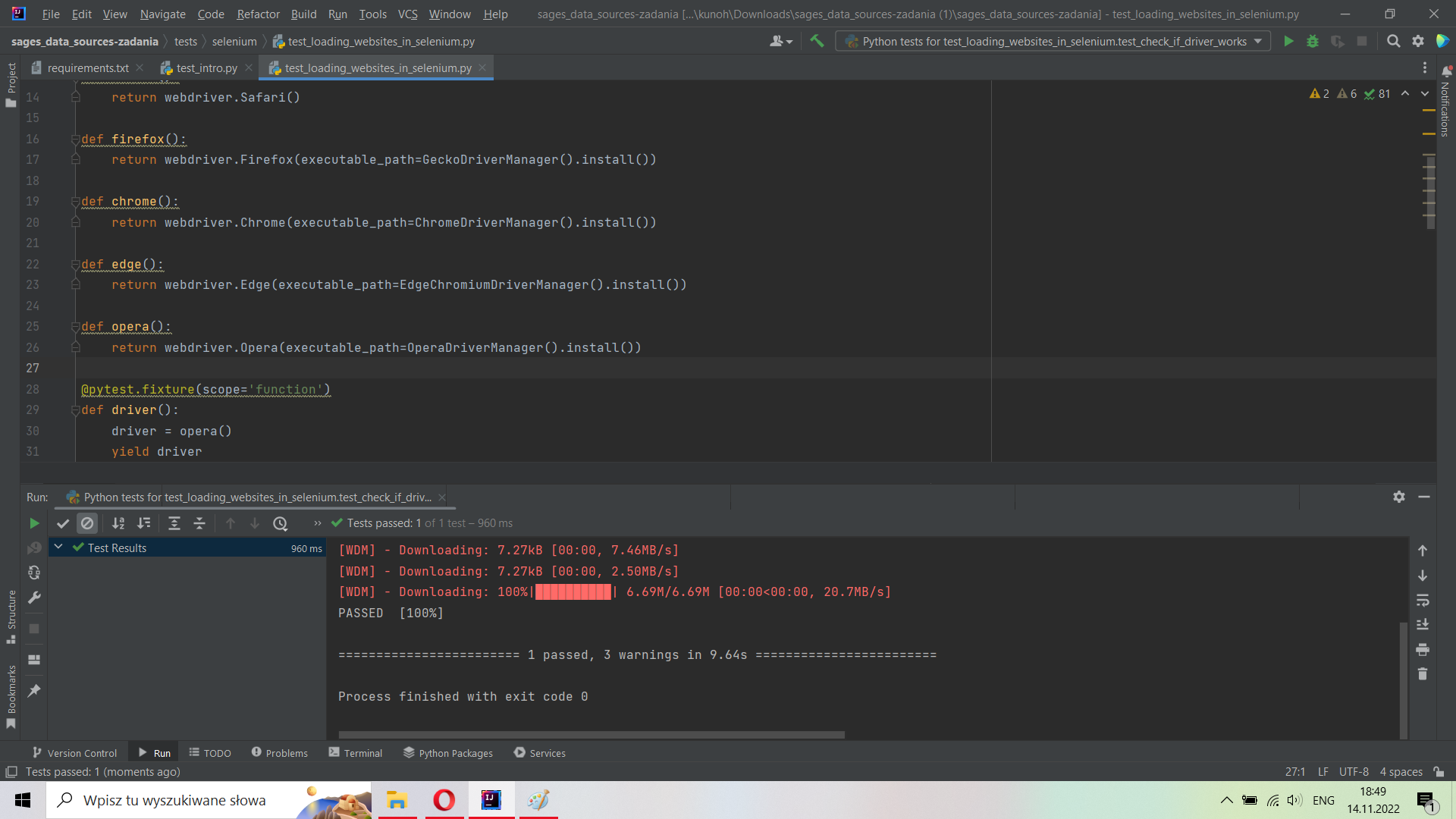Click the console horizontal scrollbar
Screen dimensions: 1456x819
[x=591, y=735]
